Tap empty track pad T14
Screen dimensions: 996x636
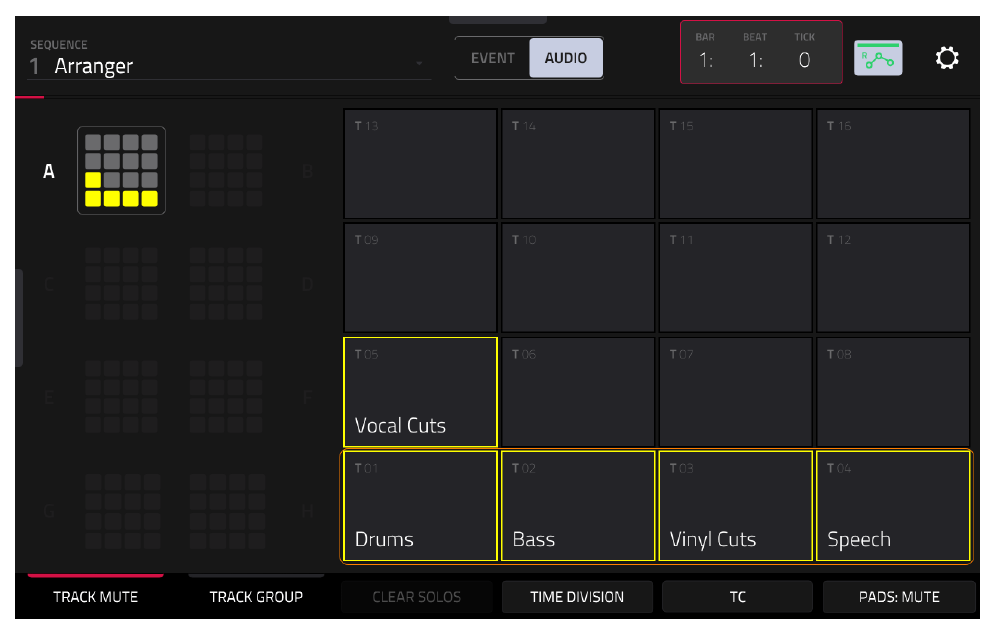click(578, 164)
